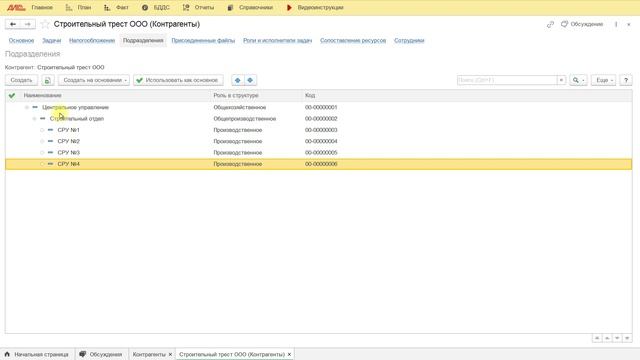The image size is (640, 360).
Task: Close the Контрагенты bottom tab
Action: point(171,354)
